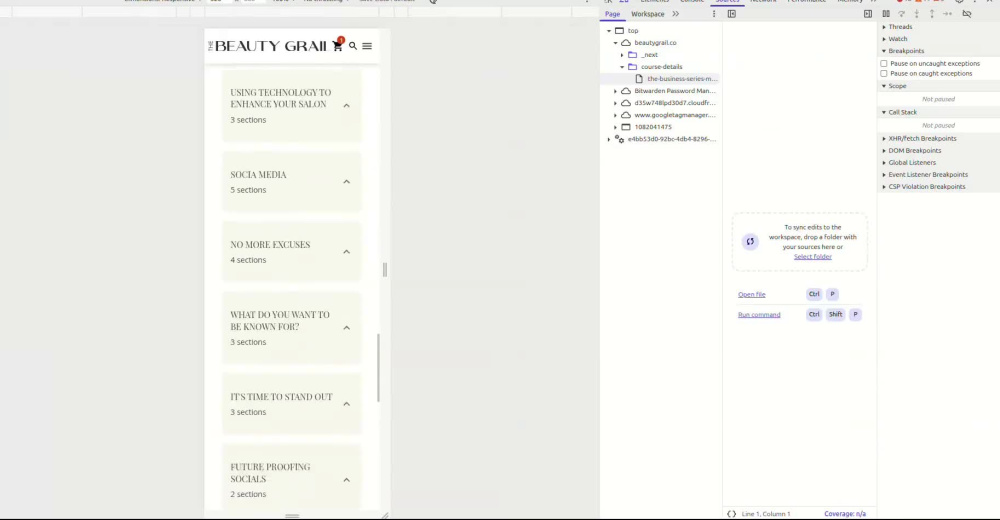Click the frame icon beside top
This screenshot has height=520, width=1000.
point(619,31)
